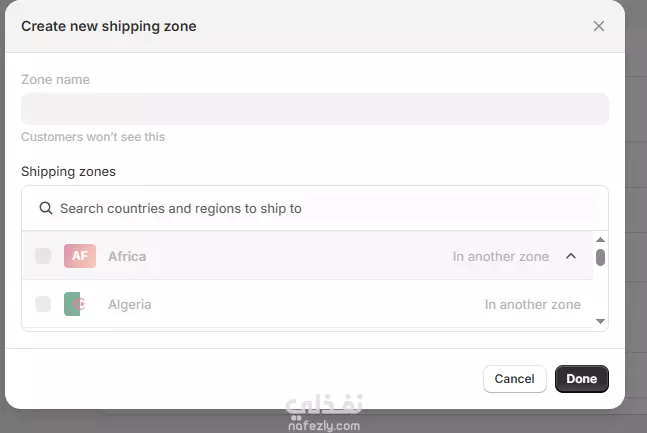Click the "Zone name" field label

(55, 80)
